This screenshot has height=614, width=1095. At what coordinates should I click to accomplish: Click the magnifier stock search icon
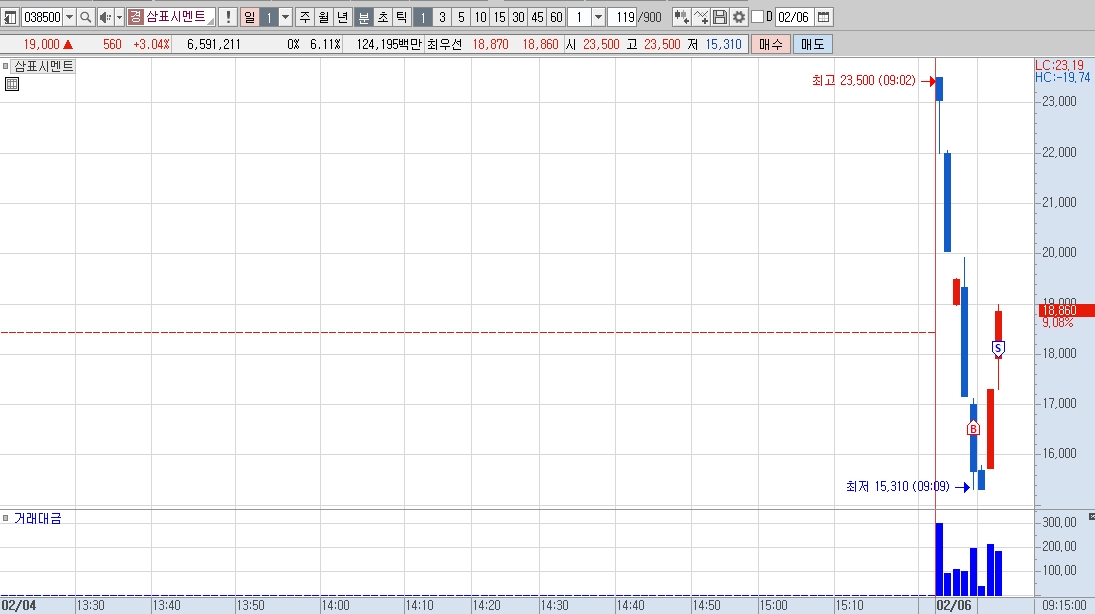(85, 17)
